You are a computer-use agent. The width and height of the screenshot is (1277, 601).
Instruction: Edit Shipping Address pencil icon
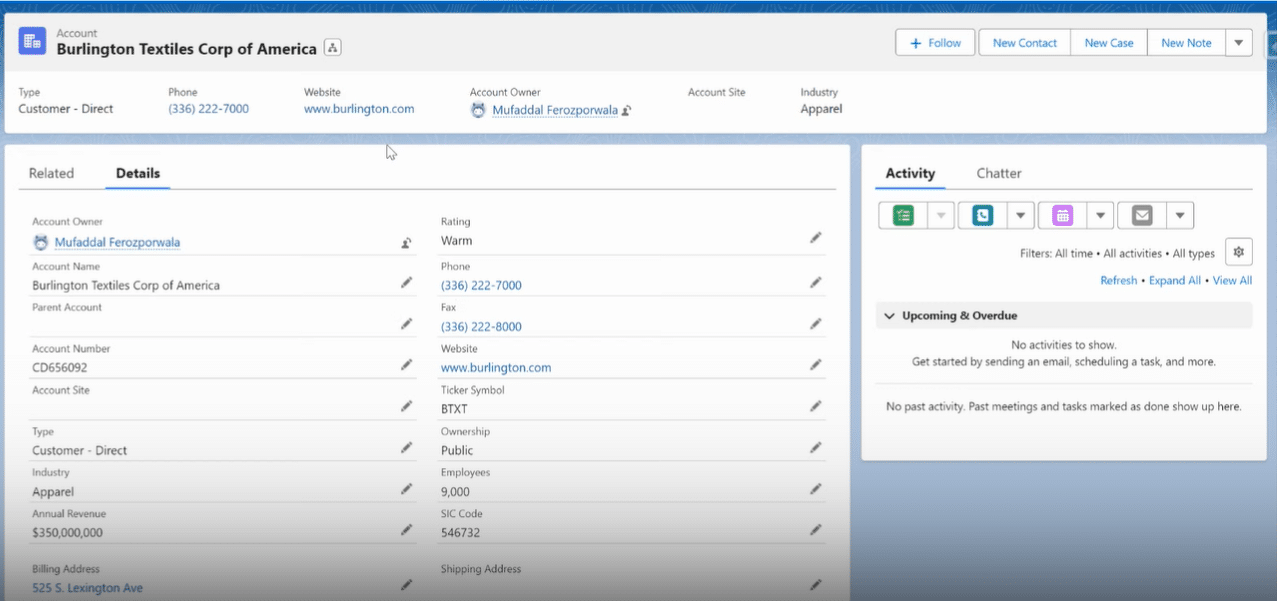point(816,584)
